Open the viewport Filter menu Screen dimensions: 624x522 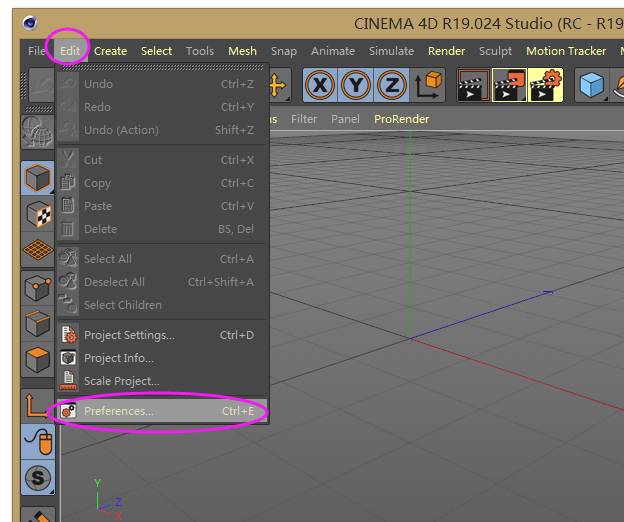coord(304,119)
